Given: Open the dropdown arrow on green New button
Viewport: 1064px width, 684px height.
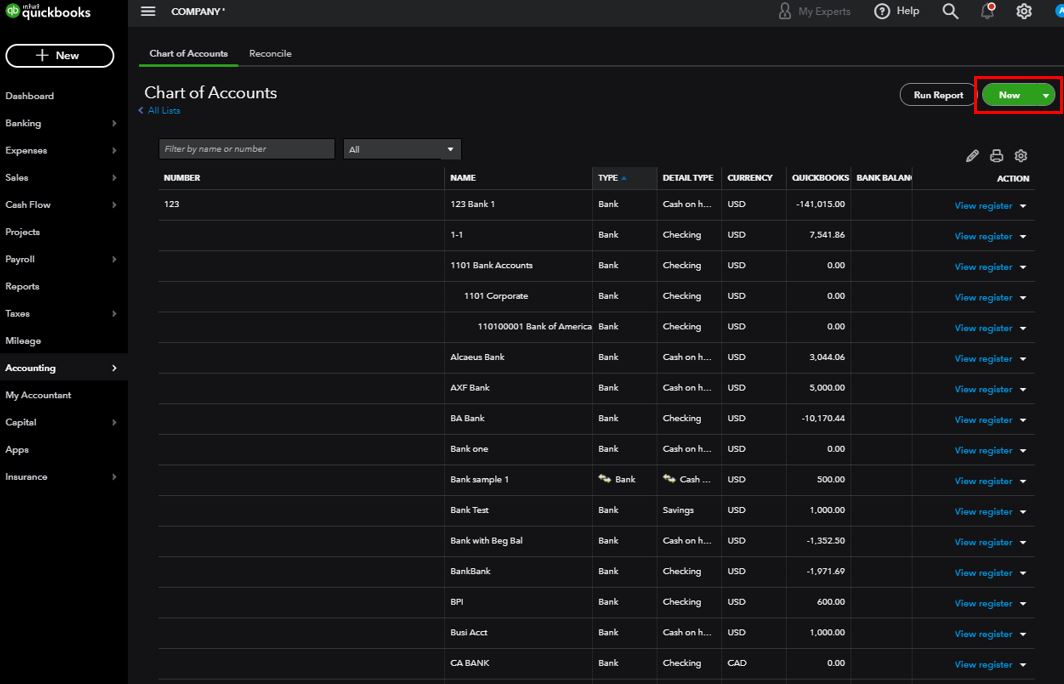Looking at the screenshot, I should pyautogui.click(x=1046, y=95).
